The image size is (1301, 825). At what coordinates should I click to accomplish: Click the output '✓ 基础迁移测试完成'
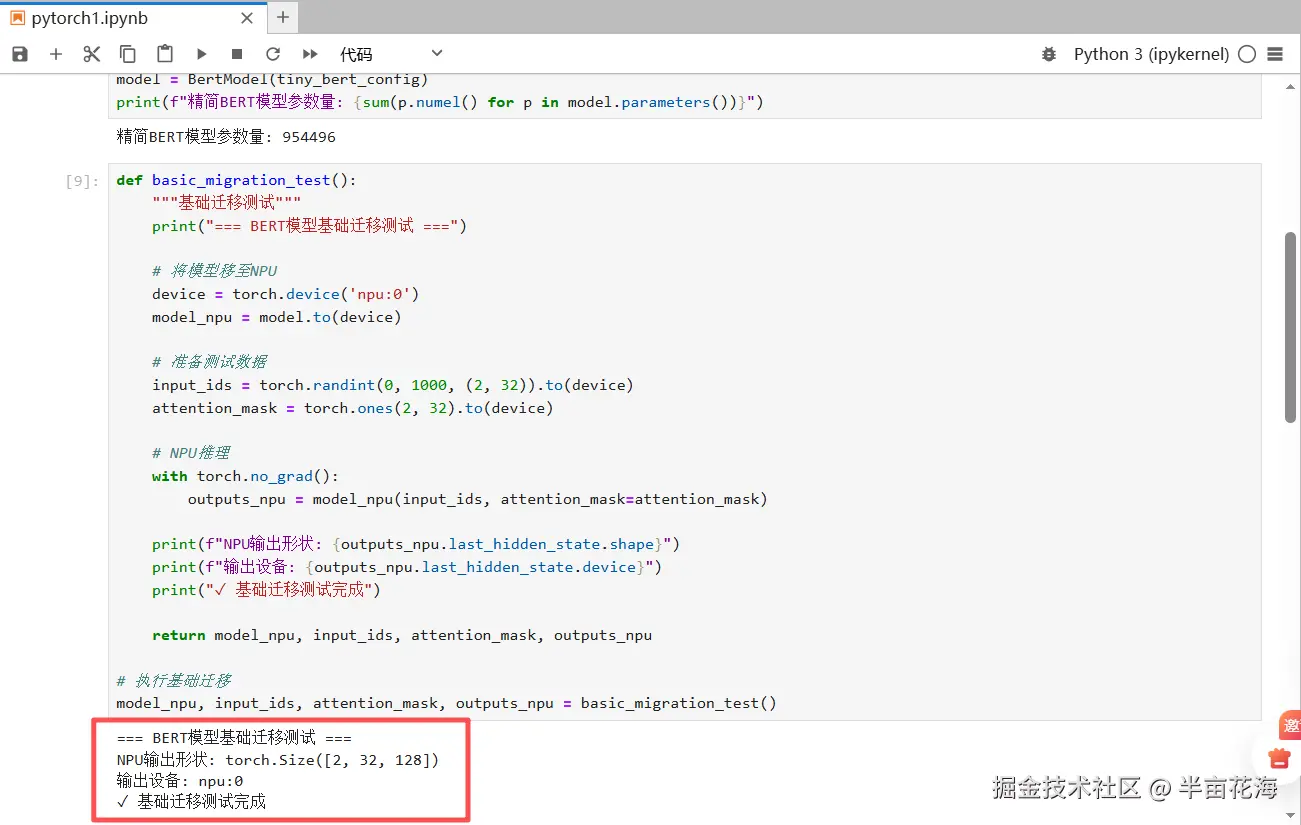coord(191,802)
